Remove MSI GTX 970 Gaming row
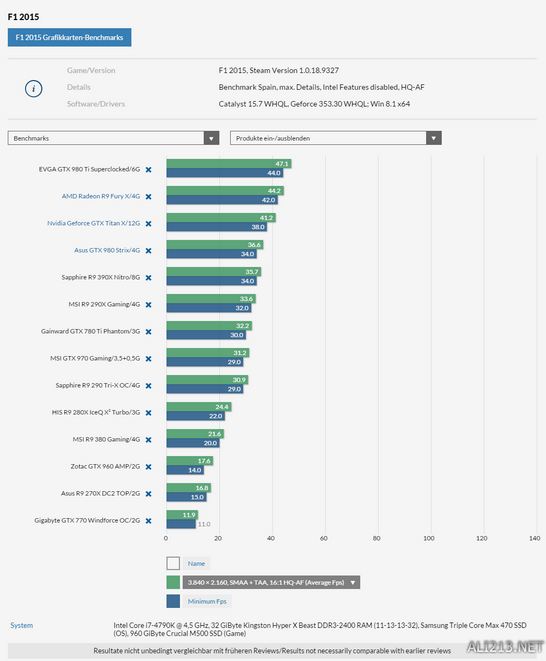Viewport: 546px width, 661px height. (x=148, y=358)
